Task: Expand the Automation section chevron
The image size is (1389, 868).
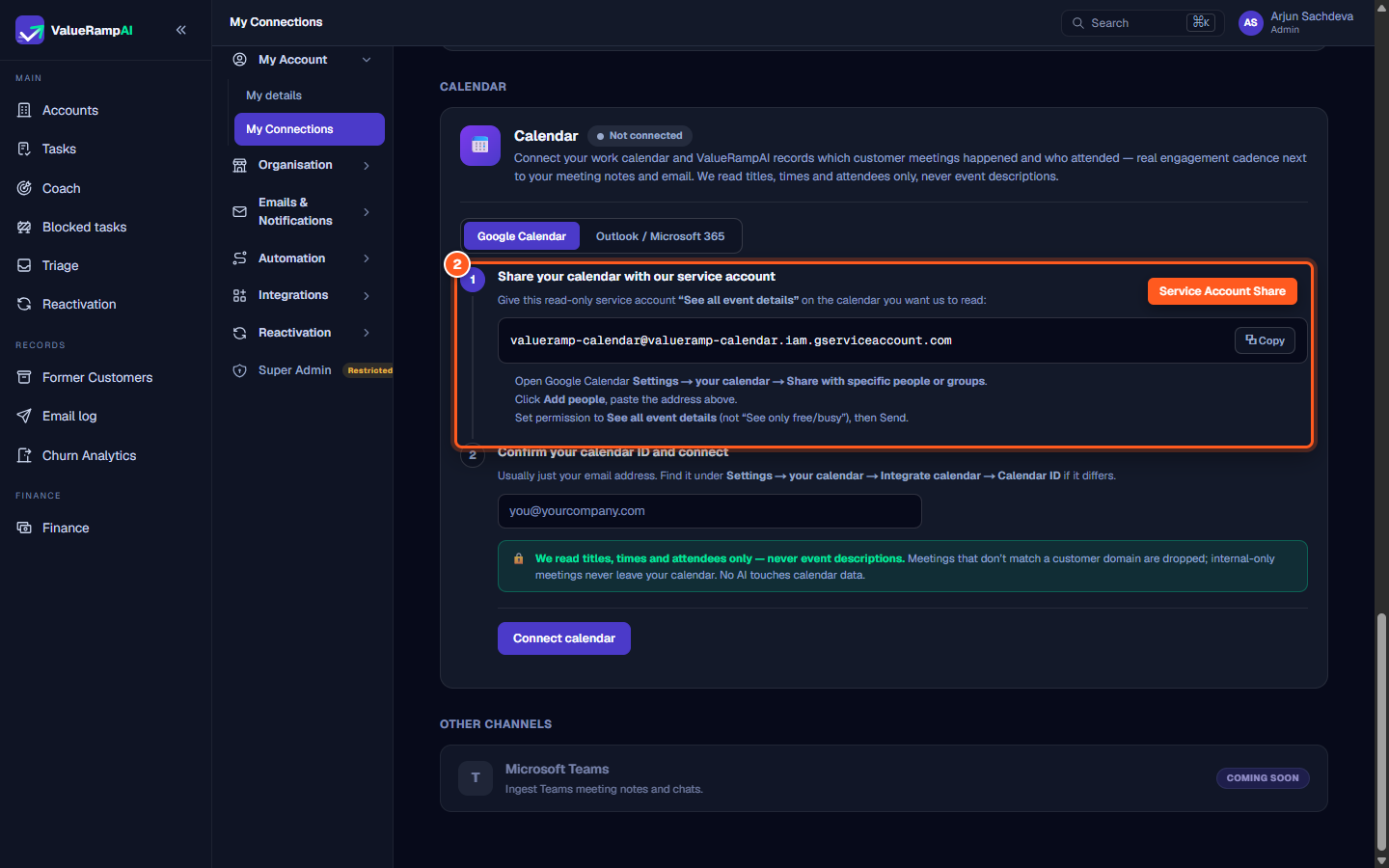Action: coord(367,258)
